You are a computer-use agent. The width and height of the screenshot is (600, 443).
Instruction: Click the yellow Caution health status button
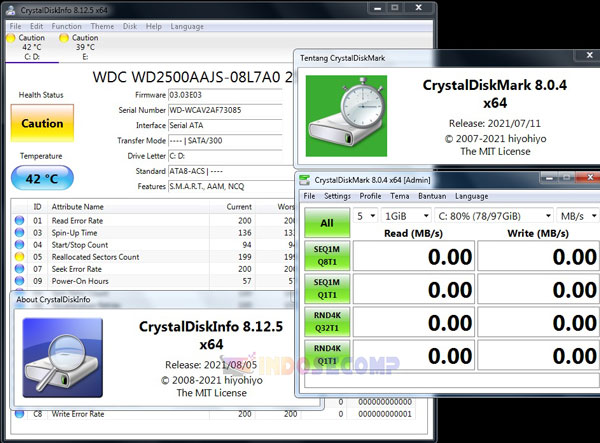point(42,123)
